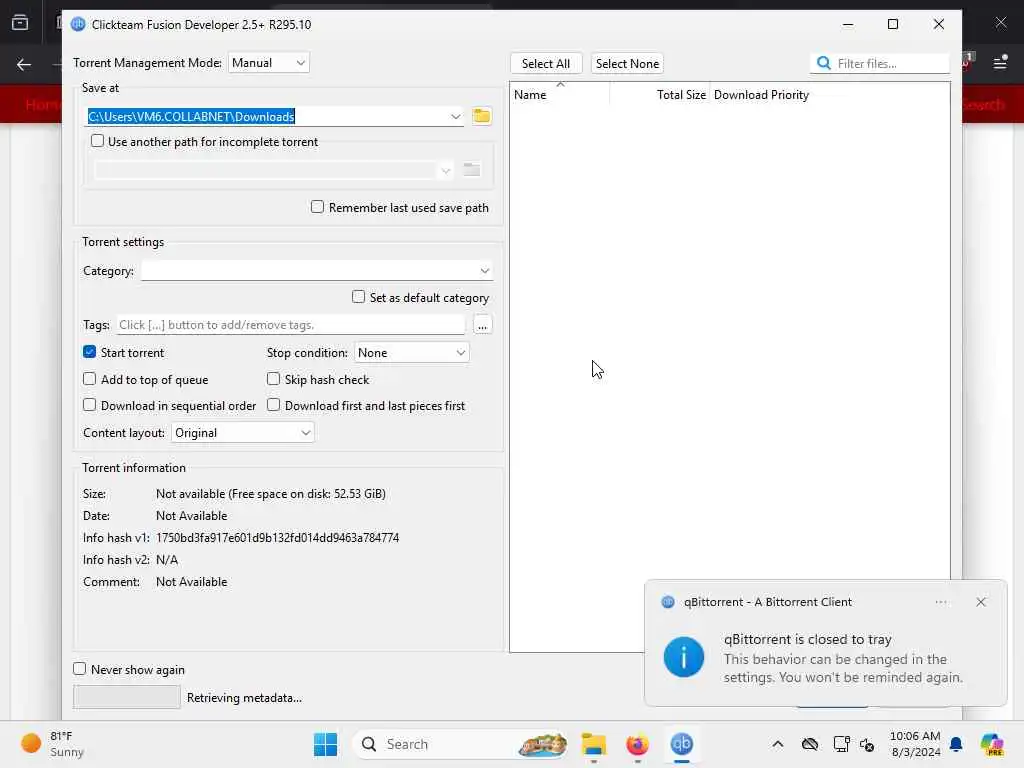This screenshot has width=1024, height=768.
Task: Open the clock showing 10:06 AM
Action: 915,744
